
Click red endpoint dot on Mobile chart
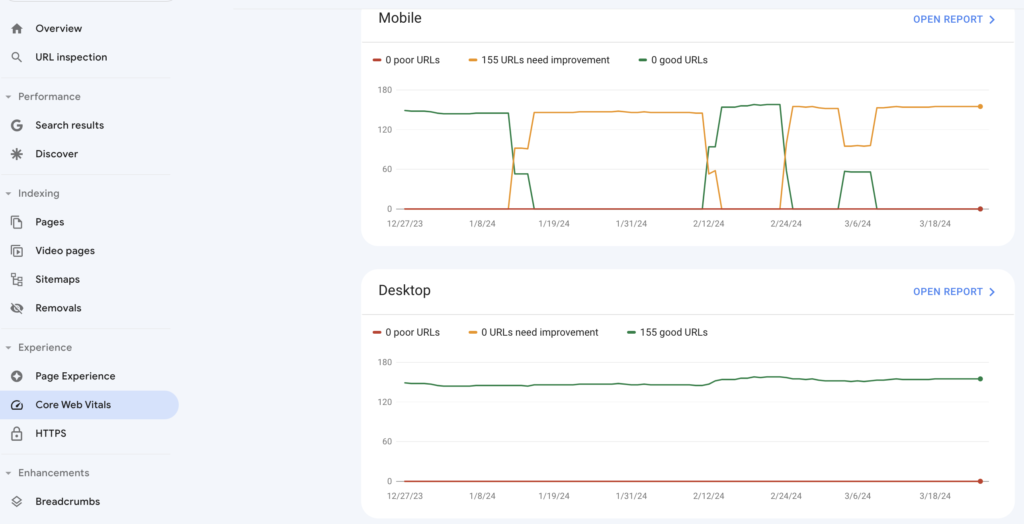point(980,209)
